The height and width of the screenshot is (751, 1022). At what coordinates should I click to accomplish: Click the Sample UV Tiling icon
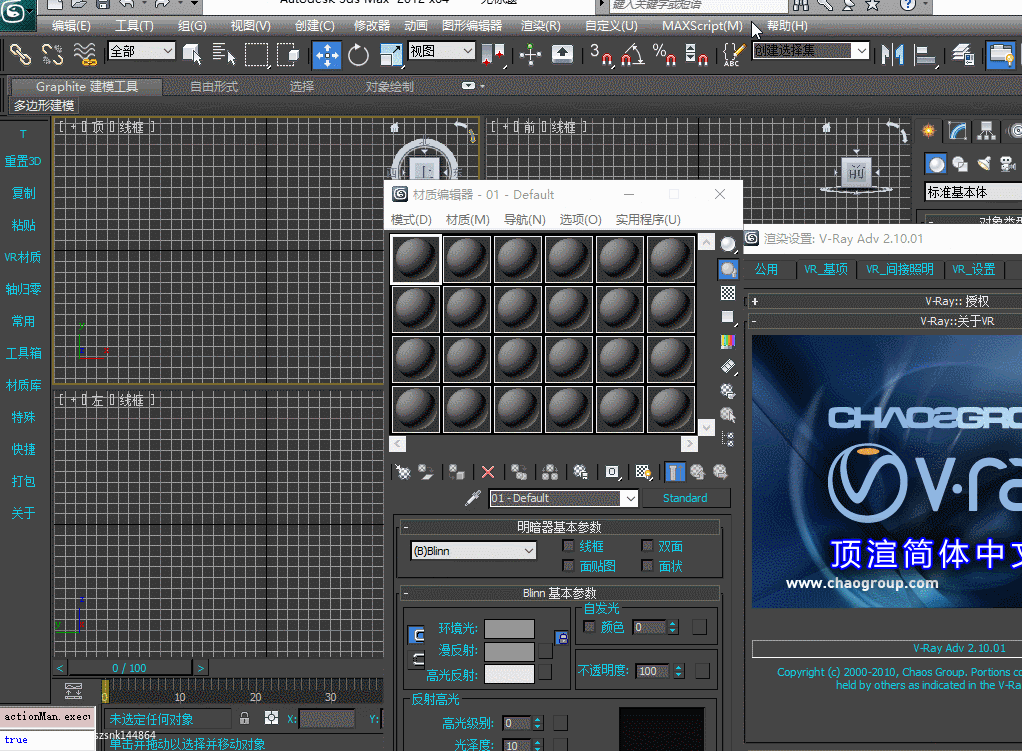(x=727, y=317)
